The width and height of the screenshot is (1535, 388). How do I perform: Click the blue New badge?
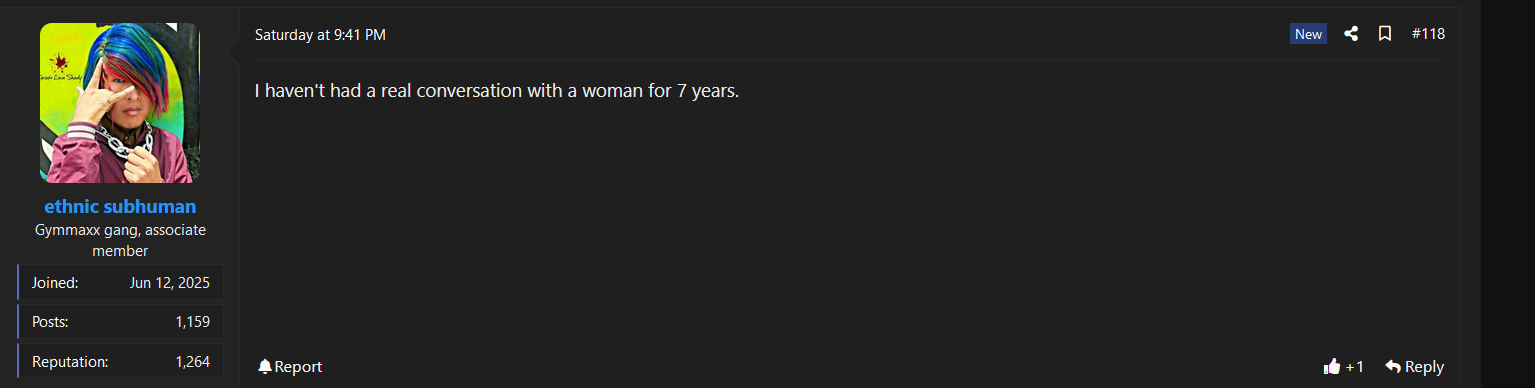click(x=1308, y=34)
